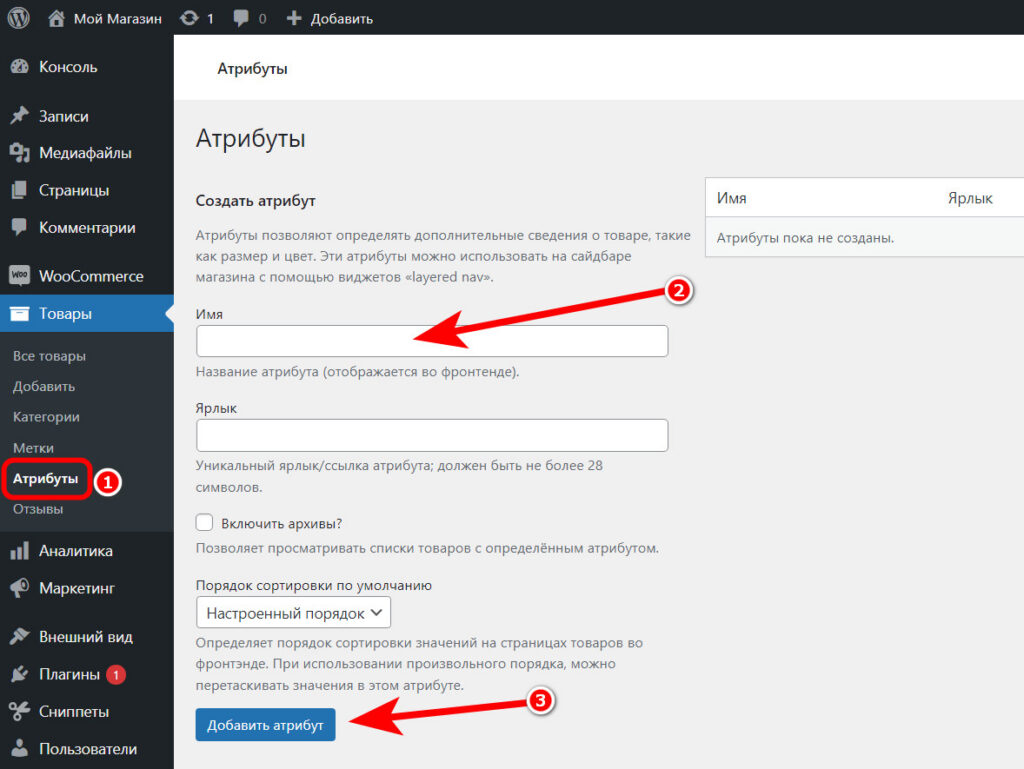Enable the Включить архивы checkbox
The image size is (1024, 769).
coord(204,522)
